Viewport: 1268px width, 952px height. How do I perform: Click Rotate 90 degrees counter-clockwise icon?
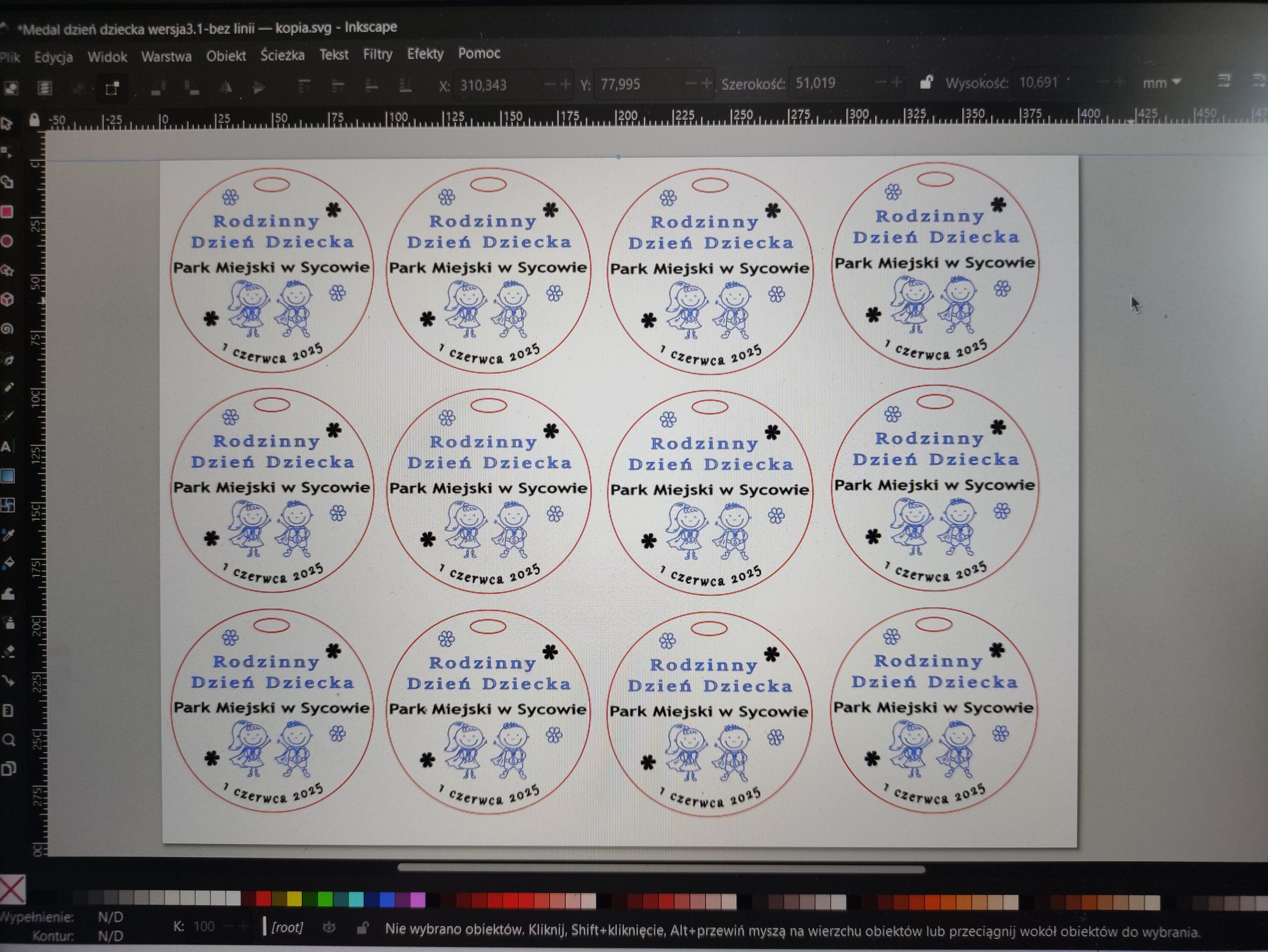point(158,88)
